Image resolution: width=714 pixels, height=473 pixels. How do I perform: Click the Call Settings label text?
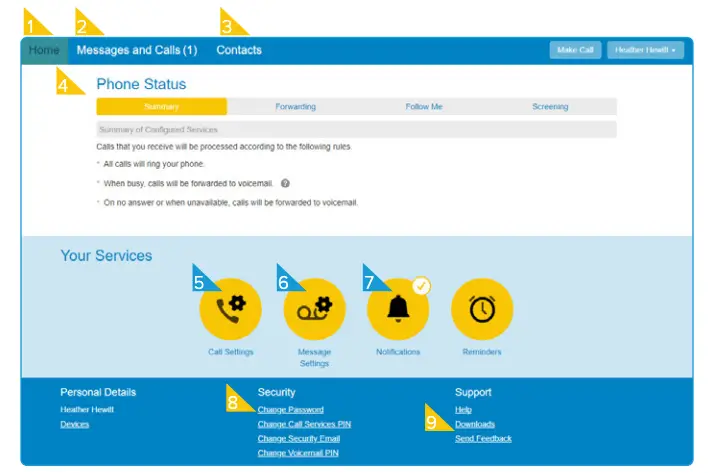coord(230,352)
